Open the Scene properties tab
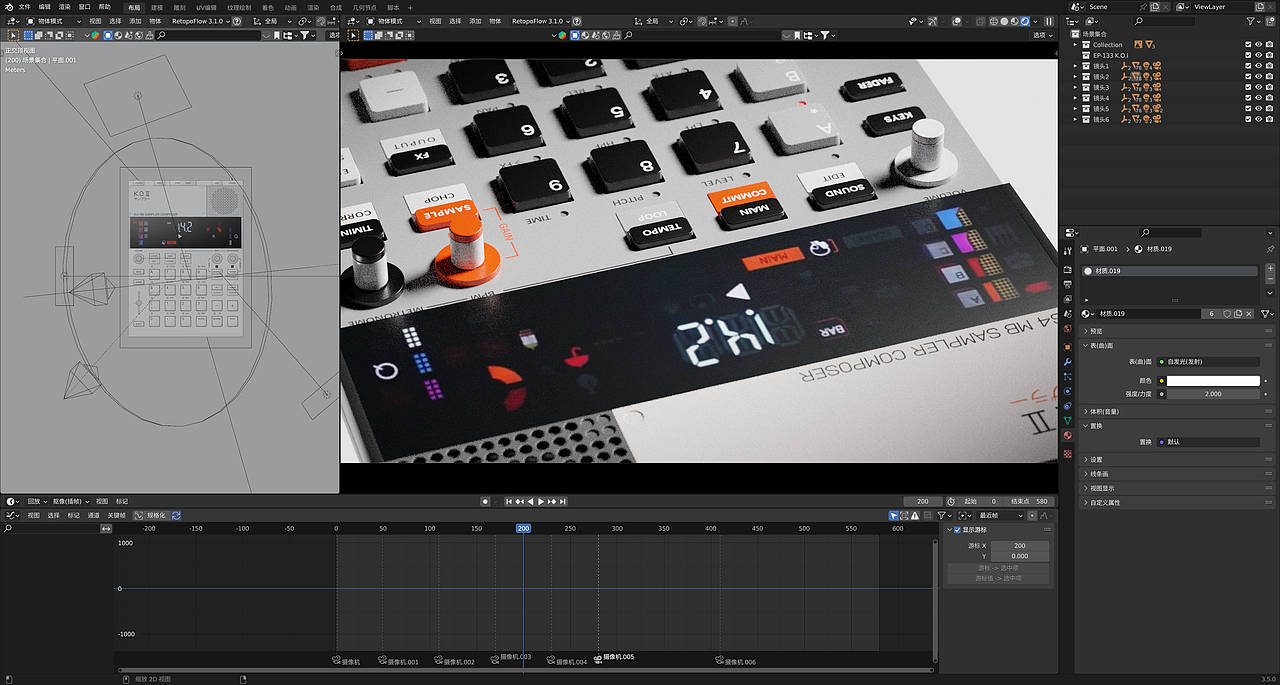 click(1068, 313)
